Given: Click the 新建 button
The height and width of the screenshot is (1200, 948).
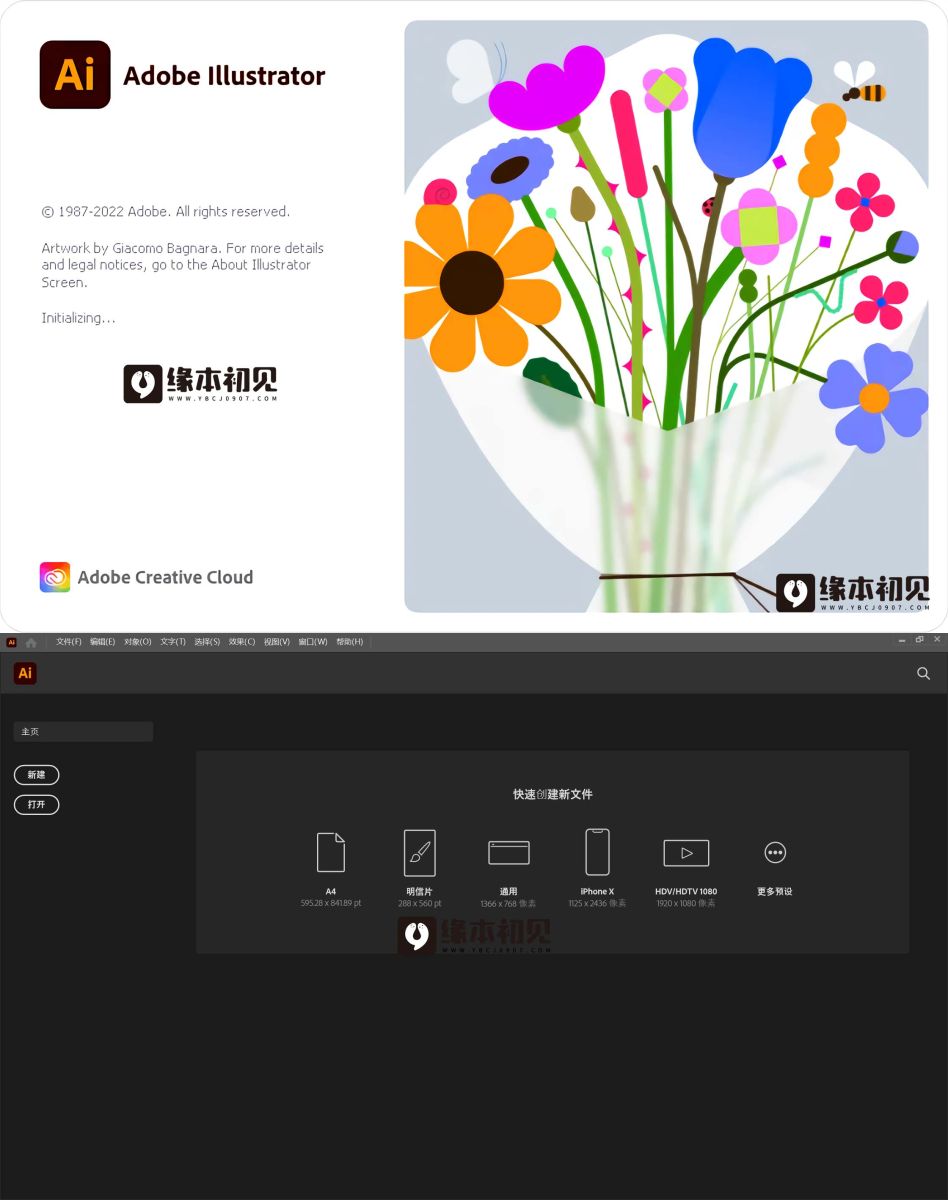Looking at the screenshot, I should click(x=37, y=775).
